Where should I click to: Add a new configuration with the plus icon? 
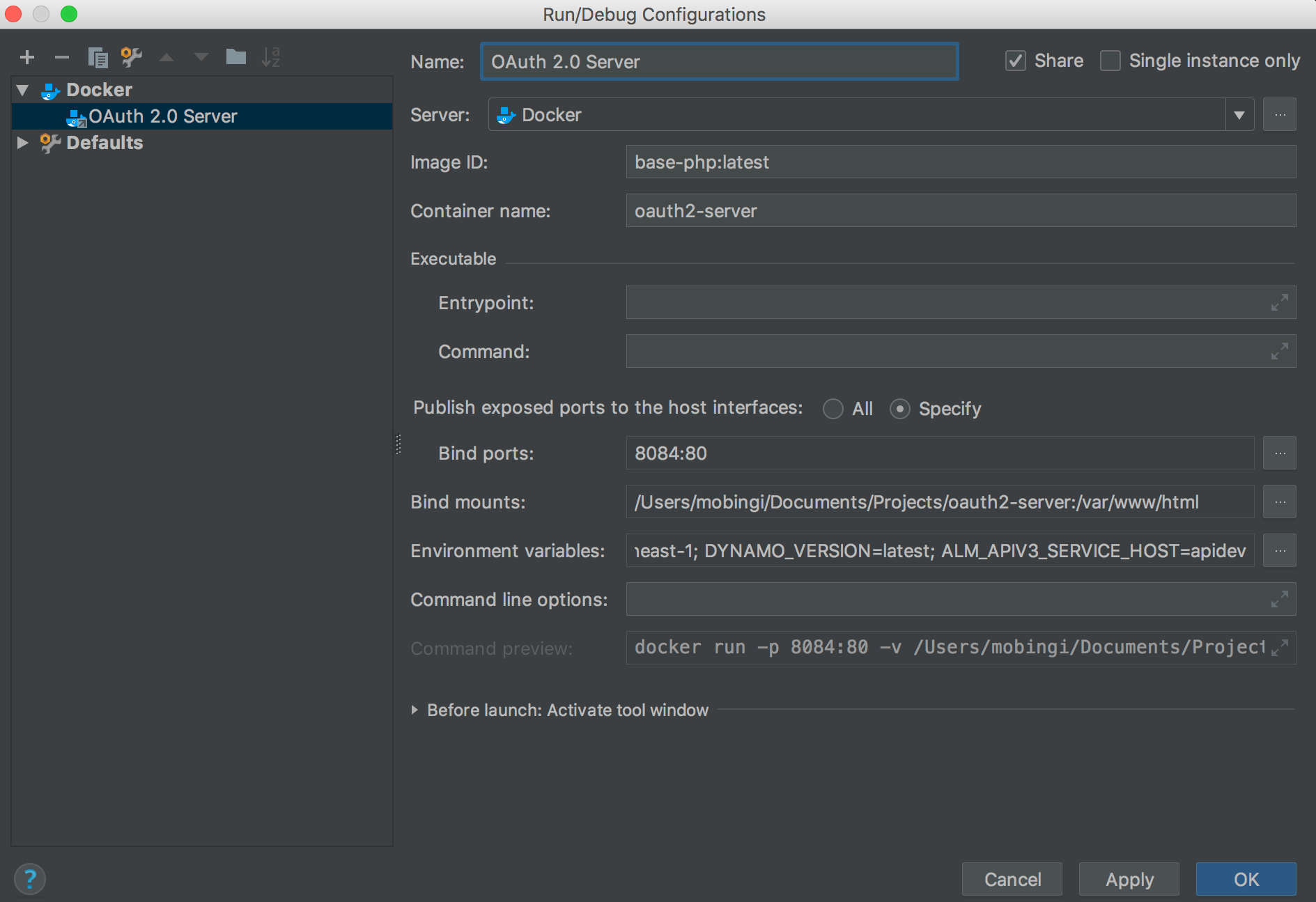click(x=27, y=57)
